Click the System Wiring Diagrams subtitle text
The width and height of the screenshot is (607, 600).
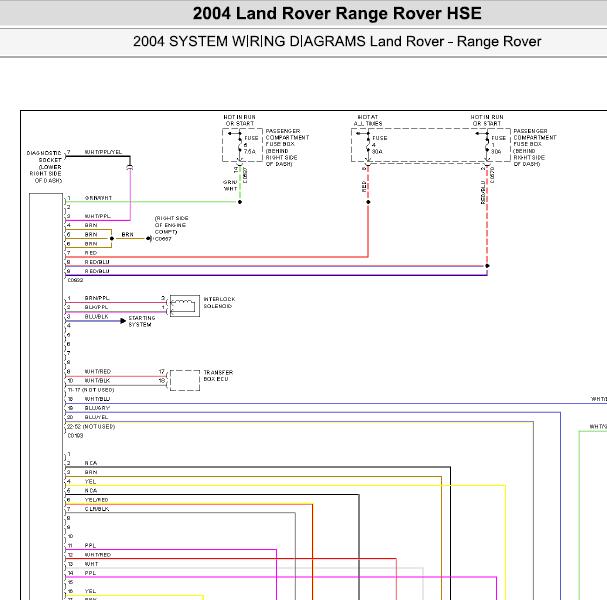point(337,41)
